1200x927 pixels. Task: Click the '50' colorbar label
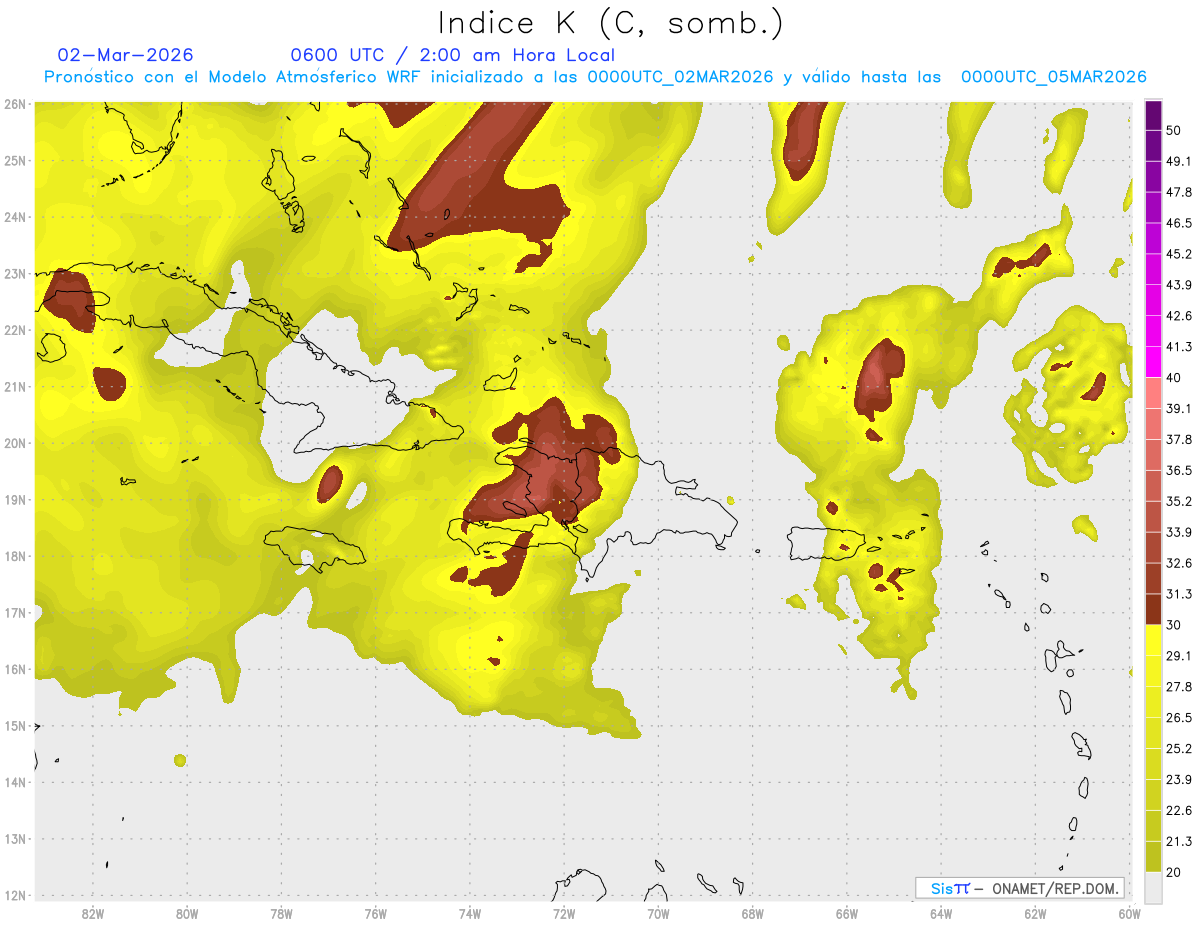click(1174, 130)
